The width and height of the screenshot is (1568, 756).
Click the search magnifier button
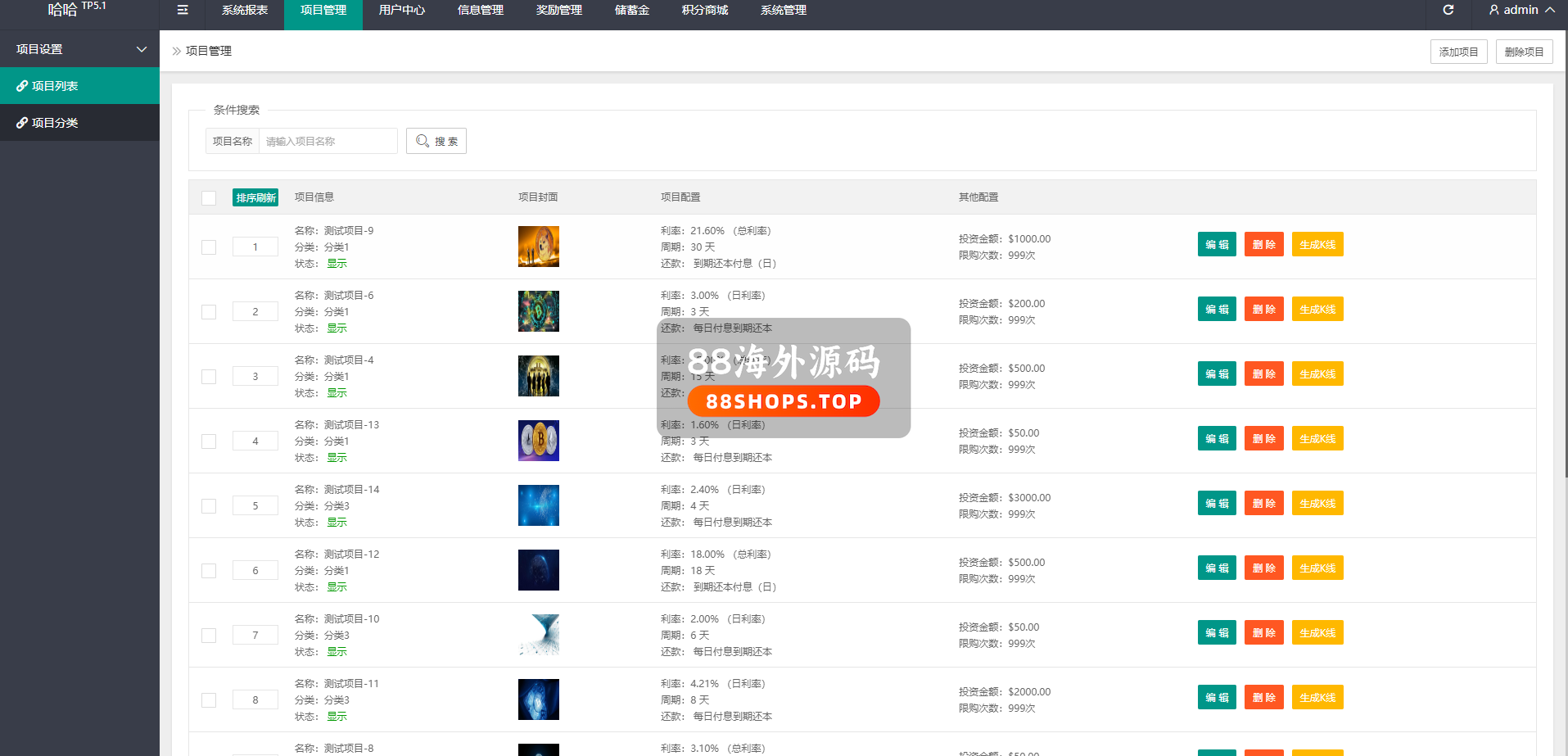[x=436, y=141]
